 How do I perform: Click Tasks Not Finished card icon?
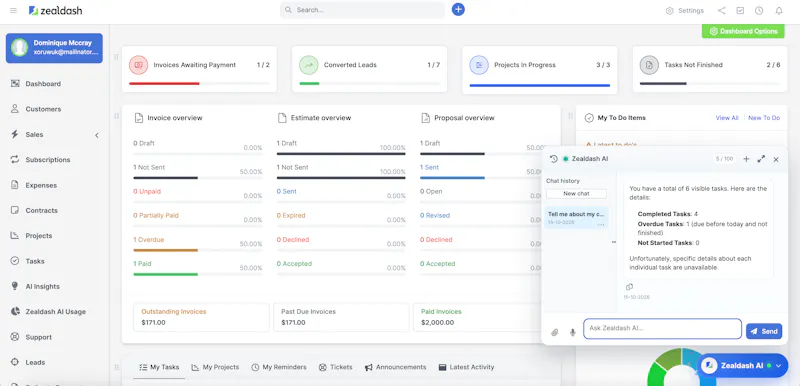coord(649,65)
